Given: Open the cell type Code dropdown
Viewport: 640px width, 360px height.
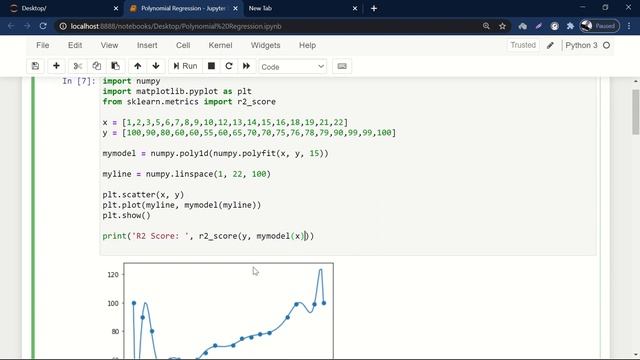Looking at the screenshot, I should pos(293,67).
